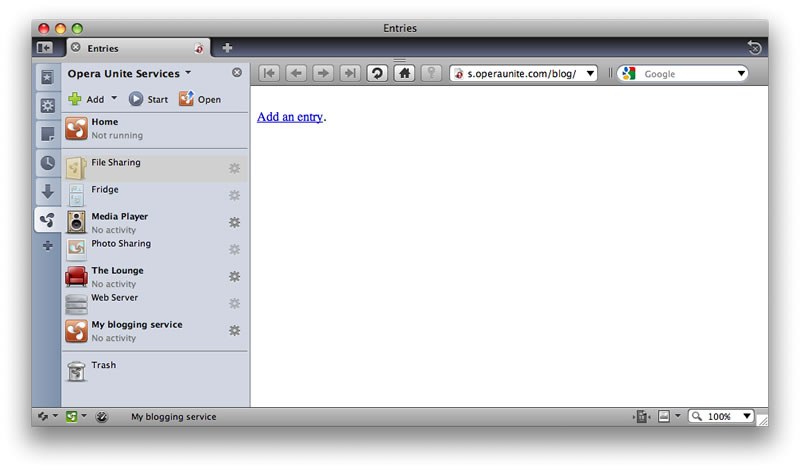This screenshot has height=470, width=800.
Task: Close the Entries tab
Action: click(x=76, y=47)
